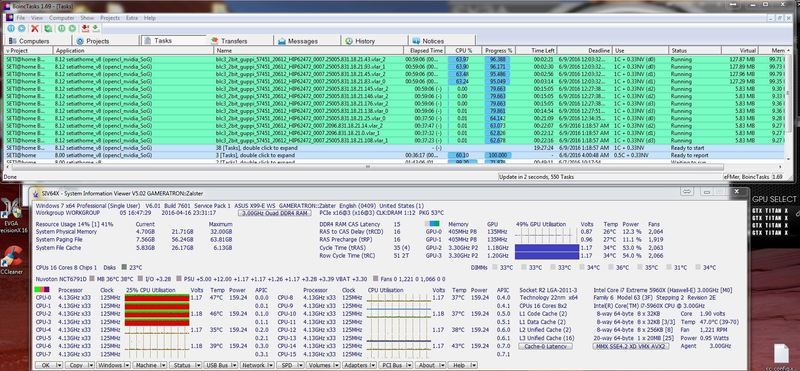Switch to the Projects tab

(105, 41)
